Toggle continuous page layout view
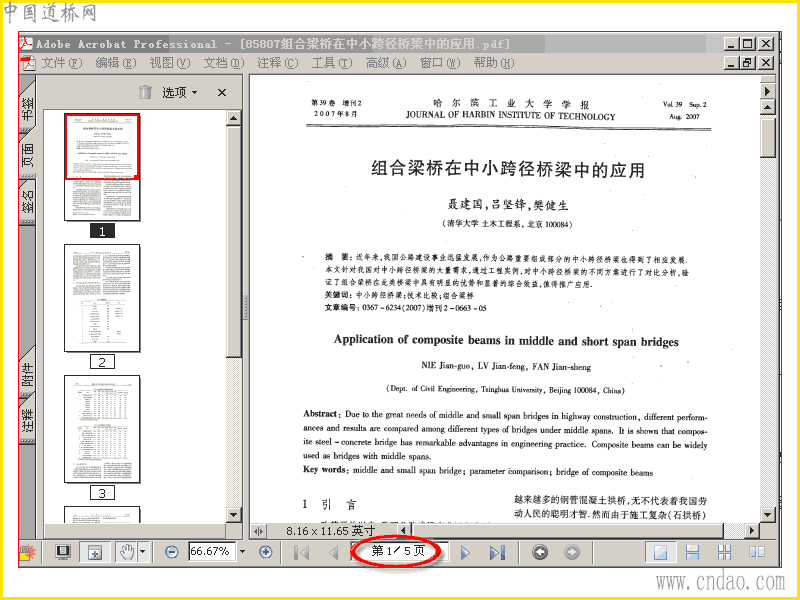The image size is (800, 600). (x=692, y=552)
